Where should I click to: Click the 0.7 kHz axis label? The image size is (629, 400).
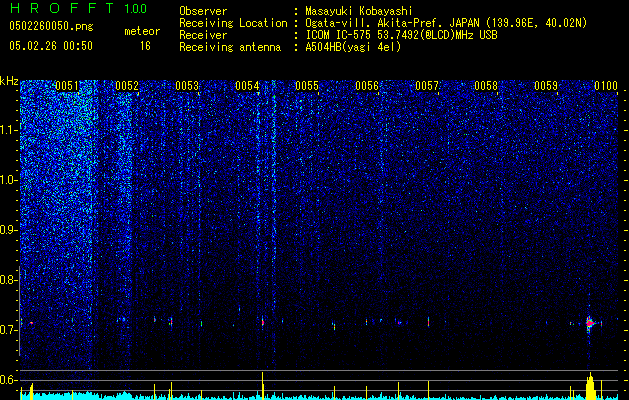coord(8,329)
